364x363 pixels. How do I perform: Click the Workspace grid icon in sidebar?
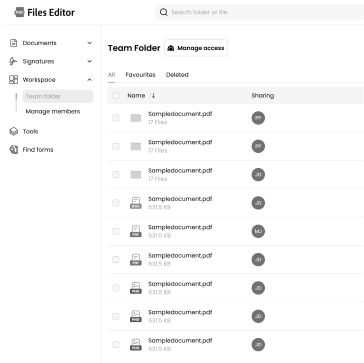point(13,80)
